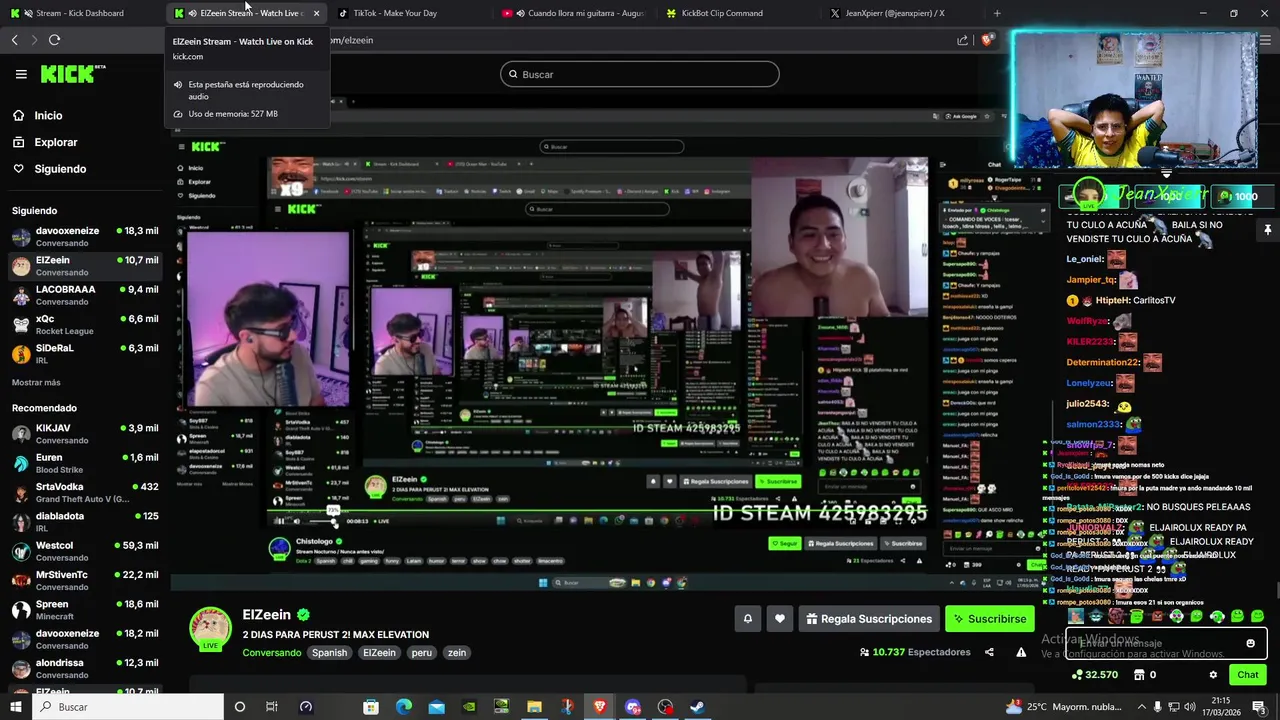1280x720 pixels.
Task: Open Microsoft Store from the taskbar
Action: (x=371, y=707)
